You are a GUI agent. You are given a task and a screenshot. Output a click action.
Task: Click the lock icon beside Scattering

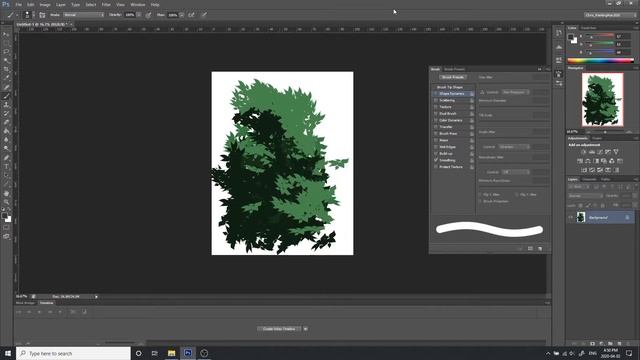[472, 100]
